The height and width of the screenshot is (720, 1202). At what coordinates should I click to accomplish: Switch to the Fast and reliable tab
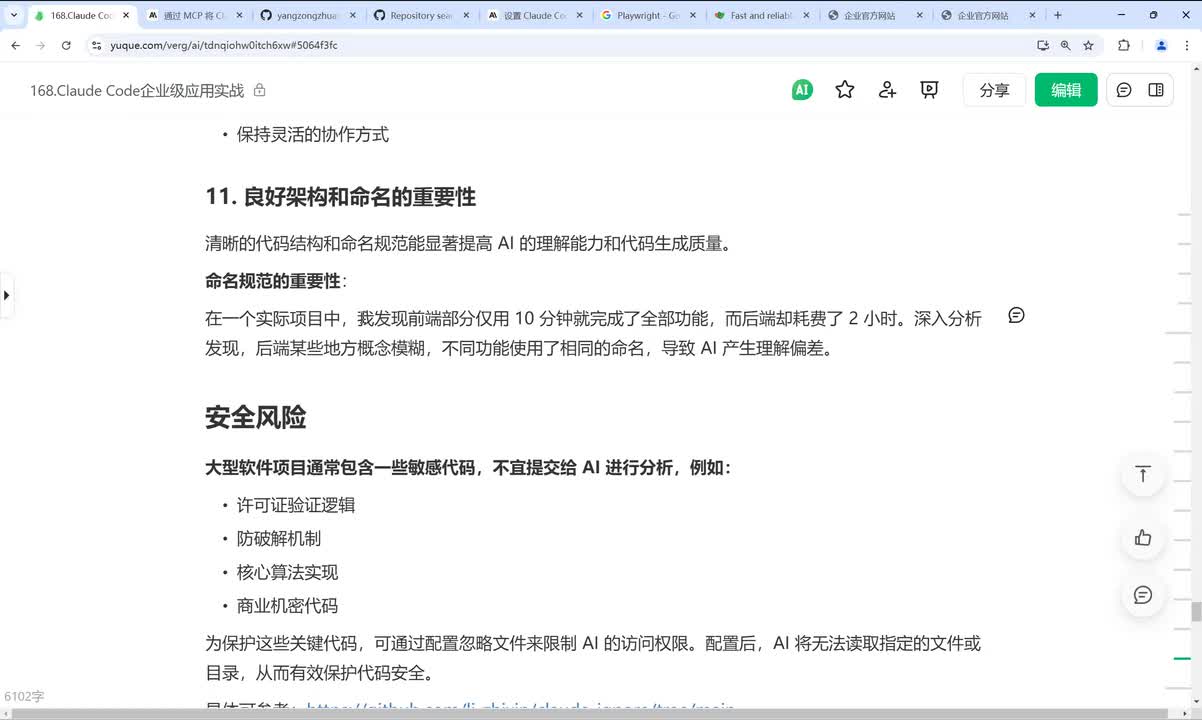coord(761,15)
